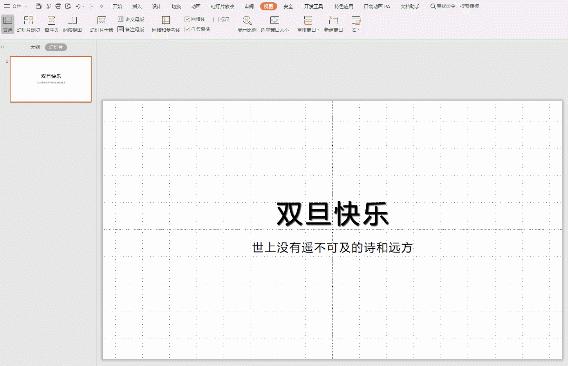Click the Save icon in quick access toolbar

click(x=39, y=6)
